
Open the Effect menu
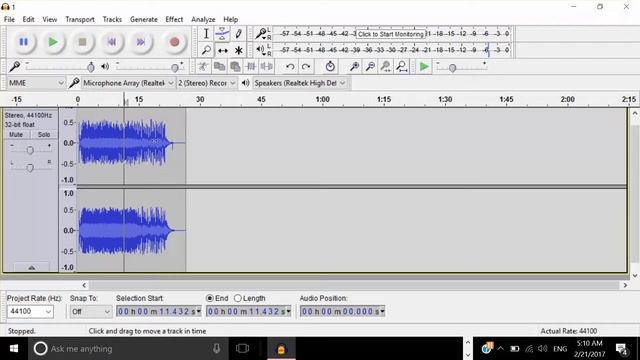pos(174,19)
